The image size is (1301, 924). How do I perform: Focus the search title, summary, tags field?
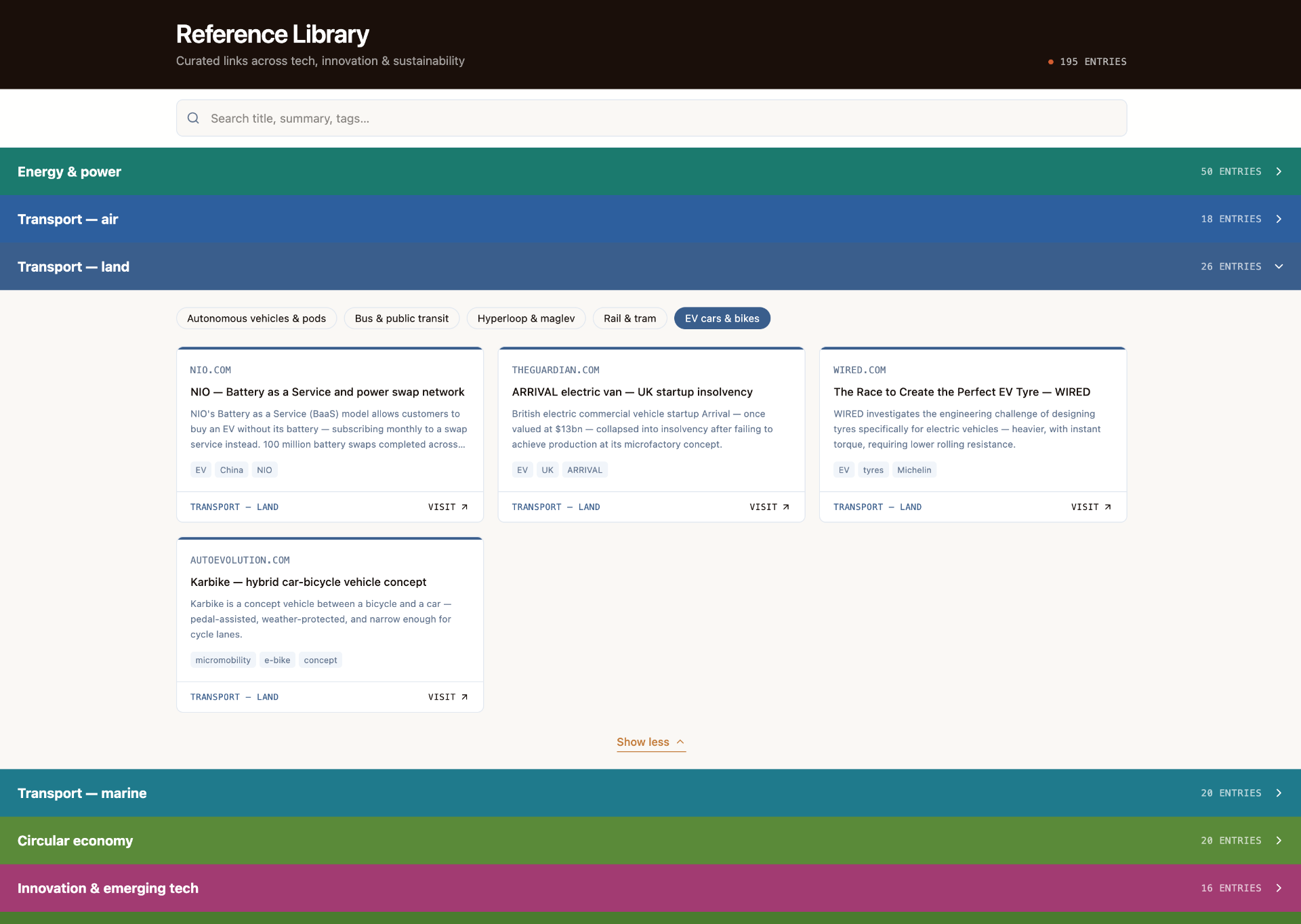tap(651, 118)
